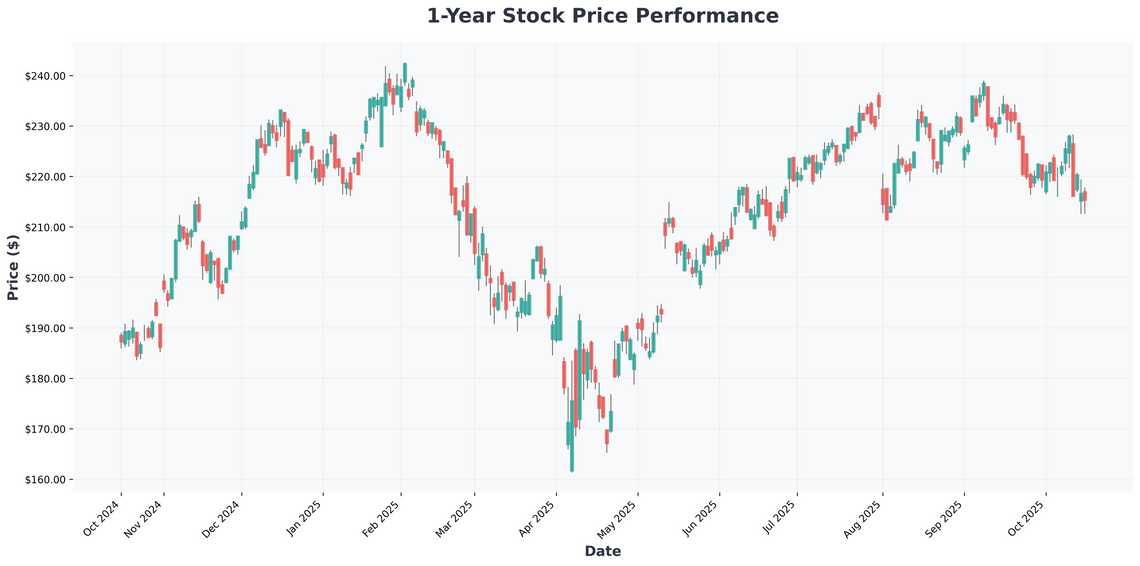
Task: Click the $180.00 price axis label
Action: (x=45, y=379)
